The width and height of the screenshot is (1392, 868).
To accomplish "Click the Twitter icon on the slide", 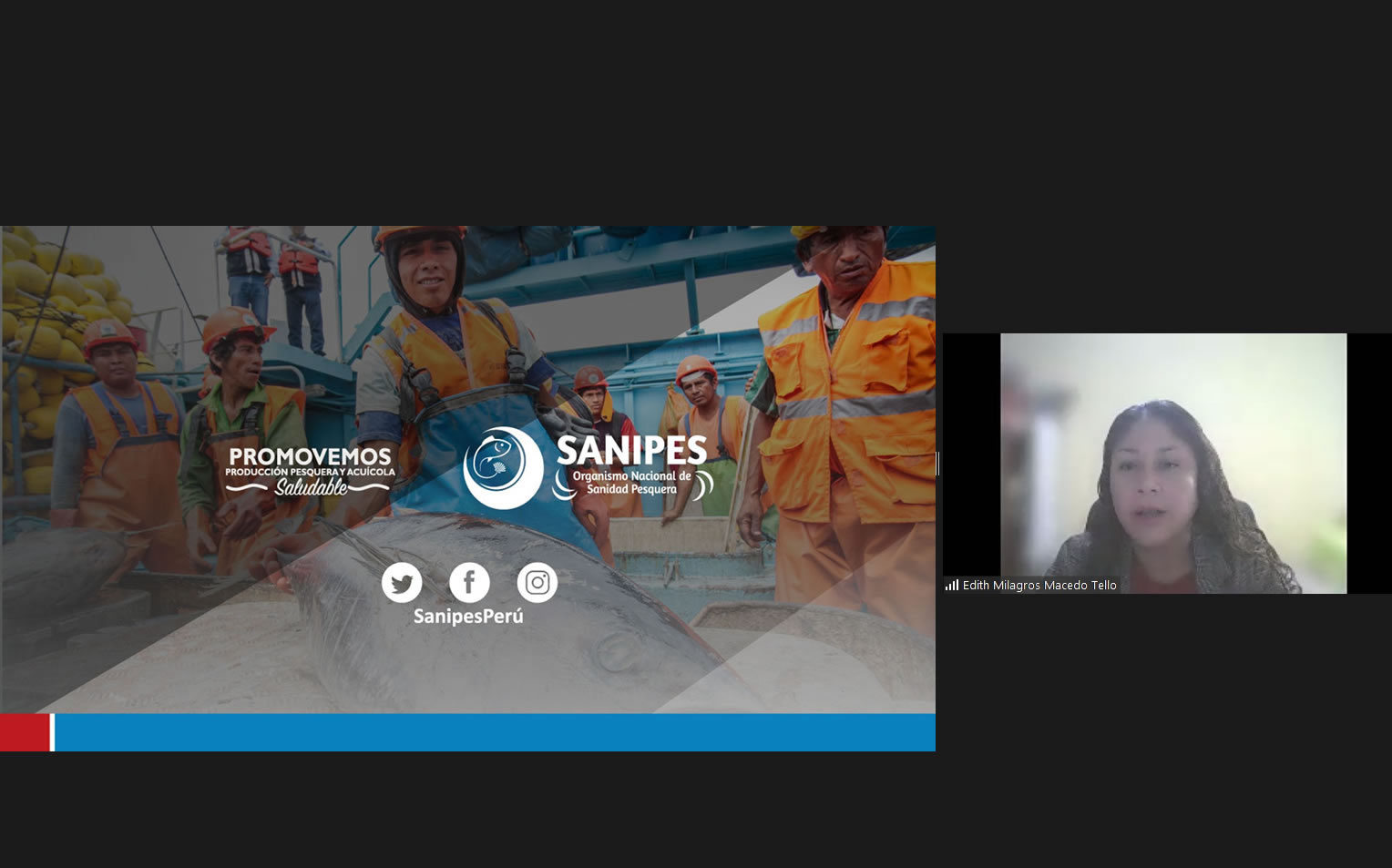I will (402, 583).
